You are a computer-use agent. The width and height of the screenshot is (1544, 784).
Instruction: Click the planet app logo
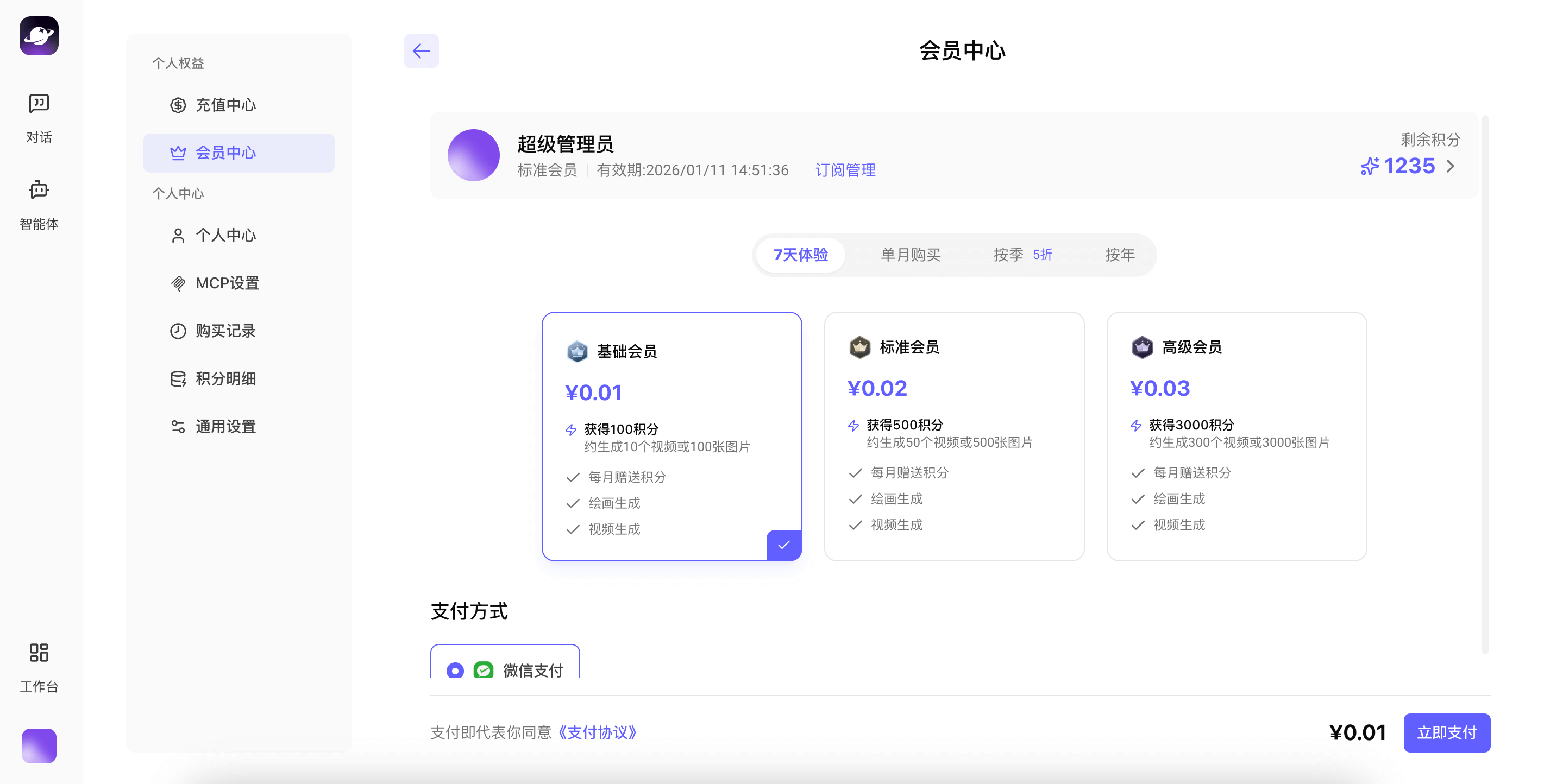(39, 36)
